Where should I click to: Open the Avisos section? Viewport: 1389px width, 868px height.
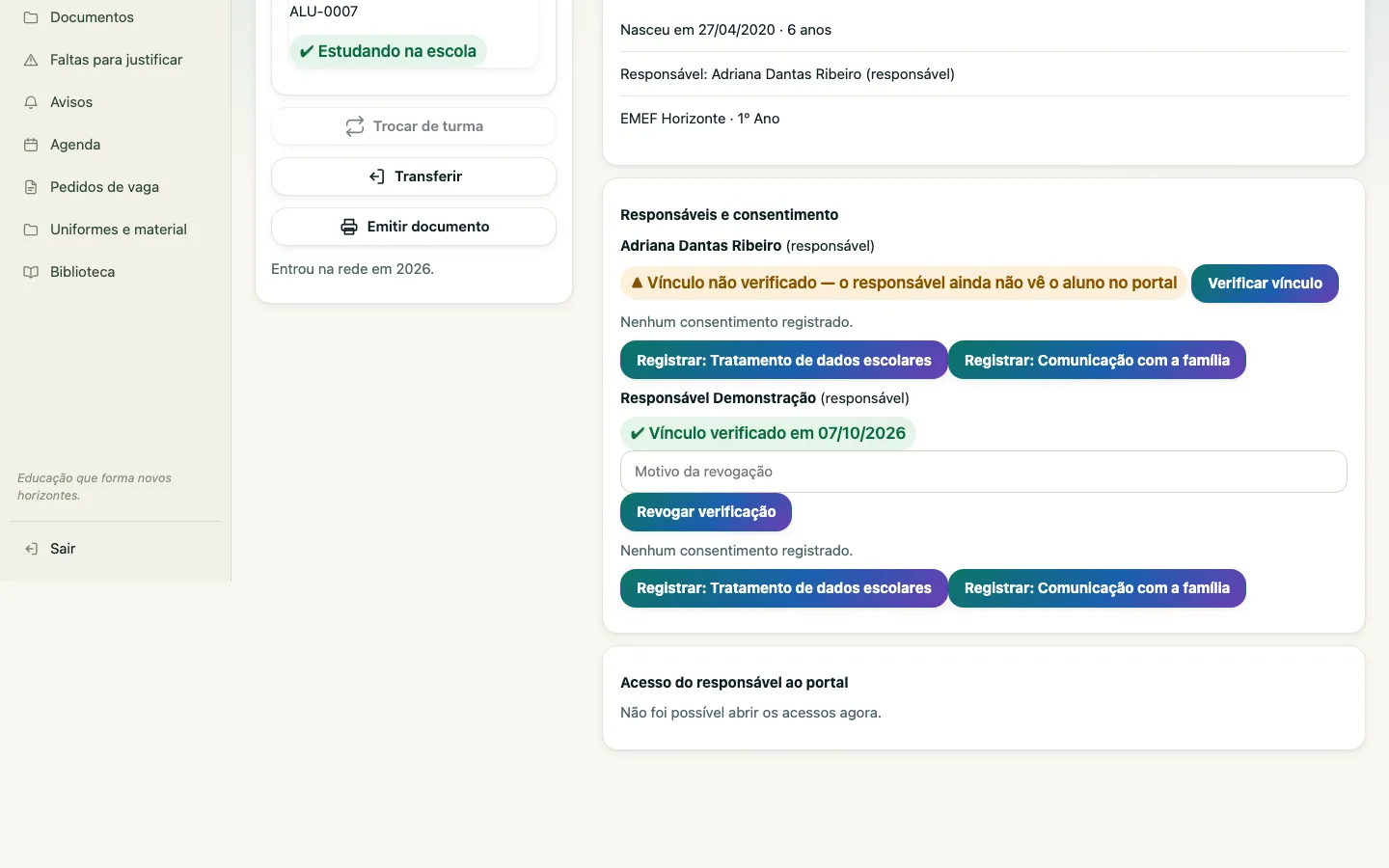[x=116, y=102]
